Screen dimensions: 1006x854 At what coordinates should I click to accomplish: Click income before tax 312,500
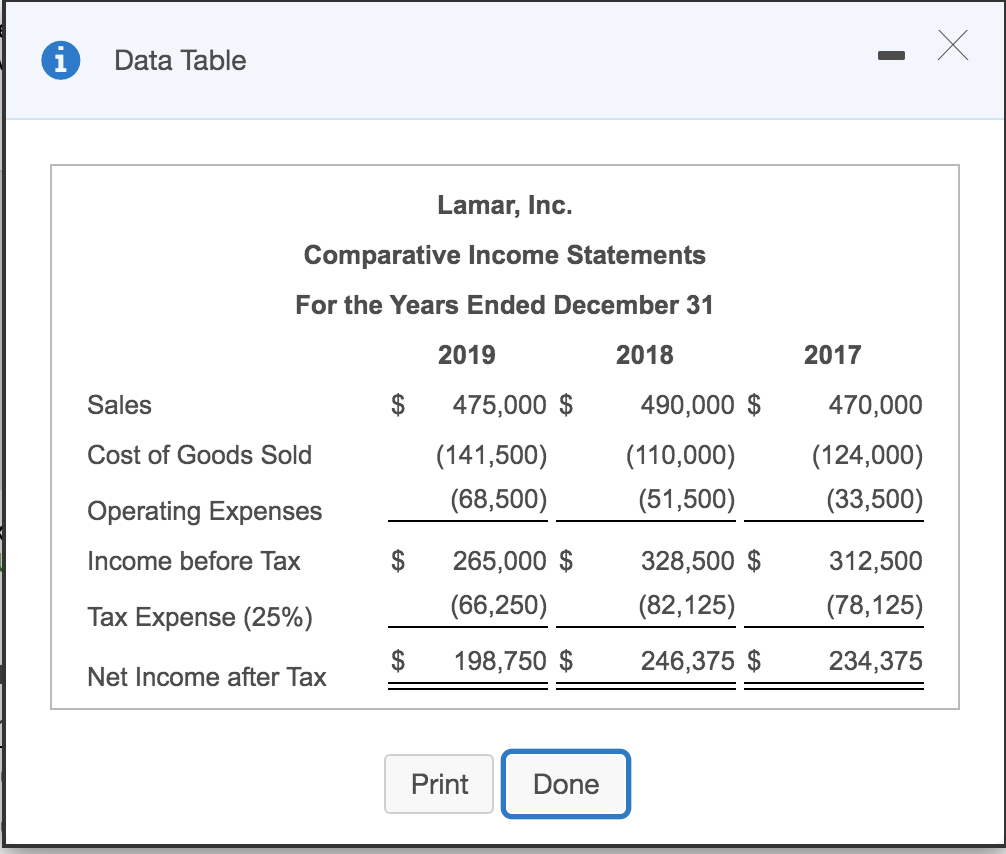click(875, 561)
